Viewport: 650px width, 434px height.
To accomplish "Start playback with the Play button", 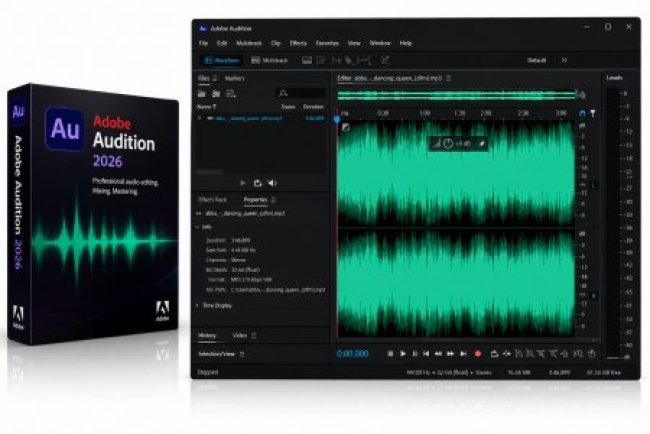I will [x=403, y=354].
